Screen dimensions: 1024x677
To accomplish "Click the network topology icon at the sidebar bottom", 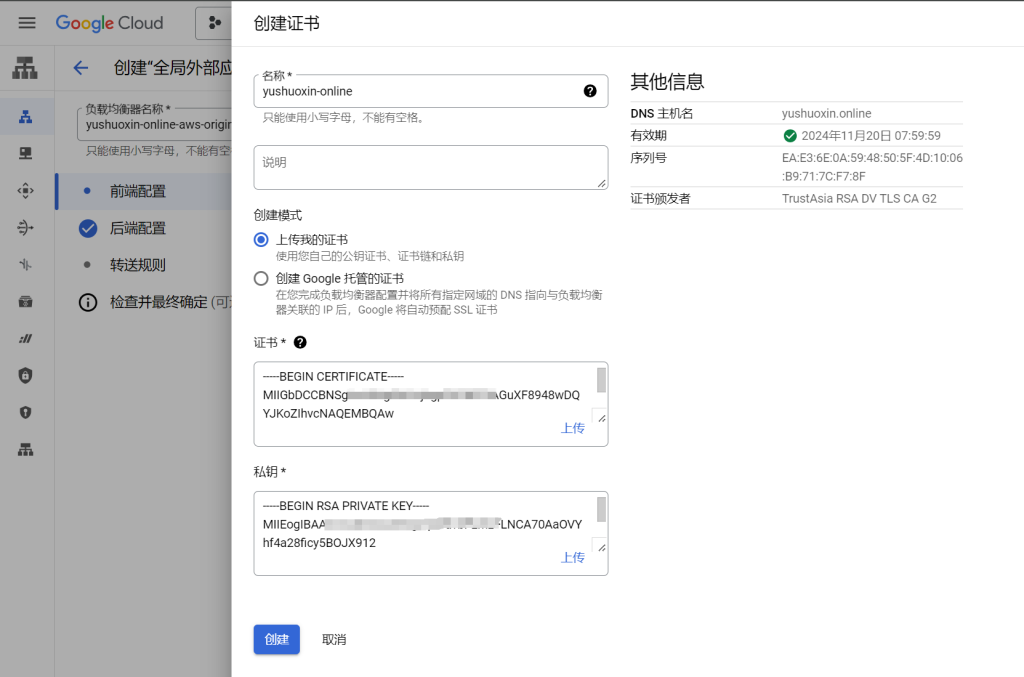I will coord(26,449).
